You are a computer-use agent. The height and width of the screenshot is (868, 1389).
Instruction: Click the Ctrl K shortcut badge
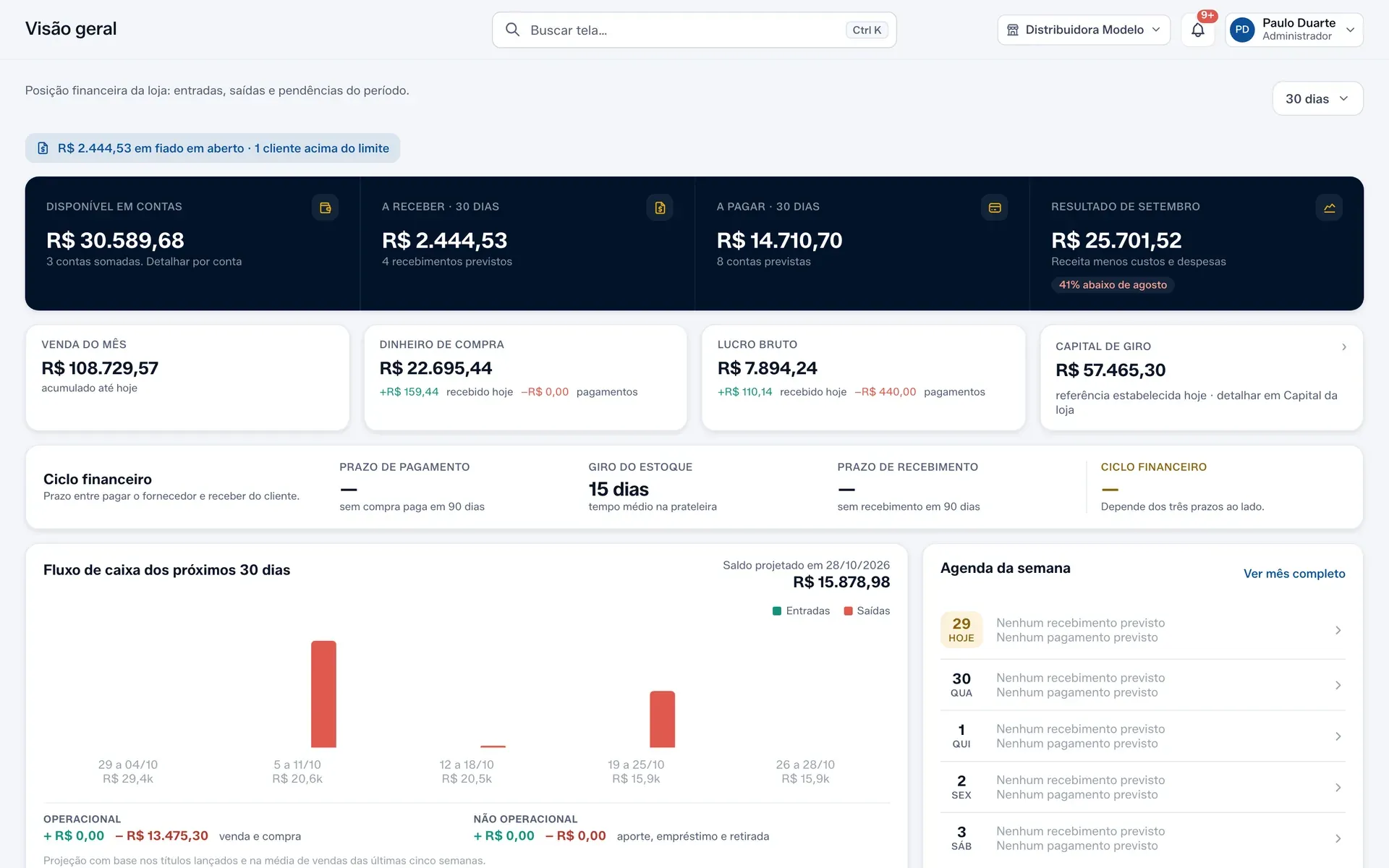(867, 30)
